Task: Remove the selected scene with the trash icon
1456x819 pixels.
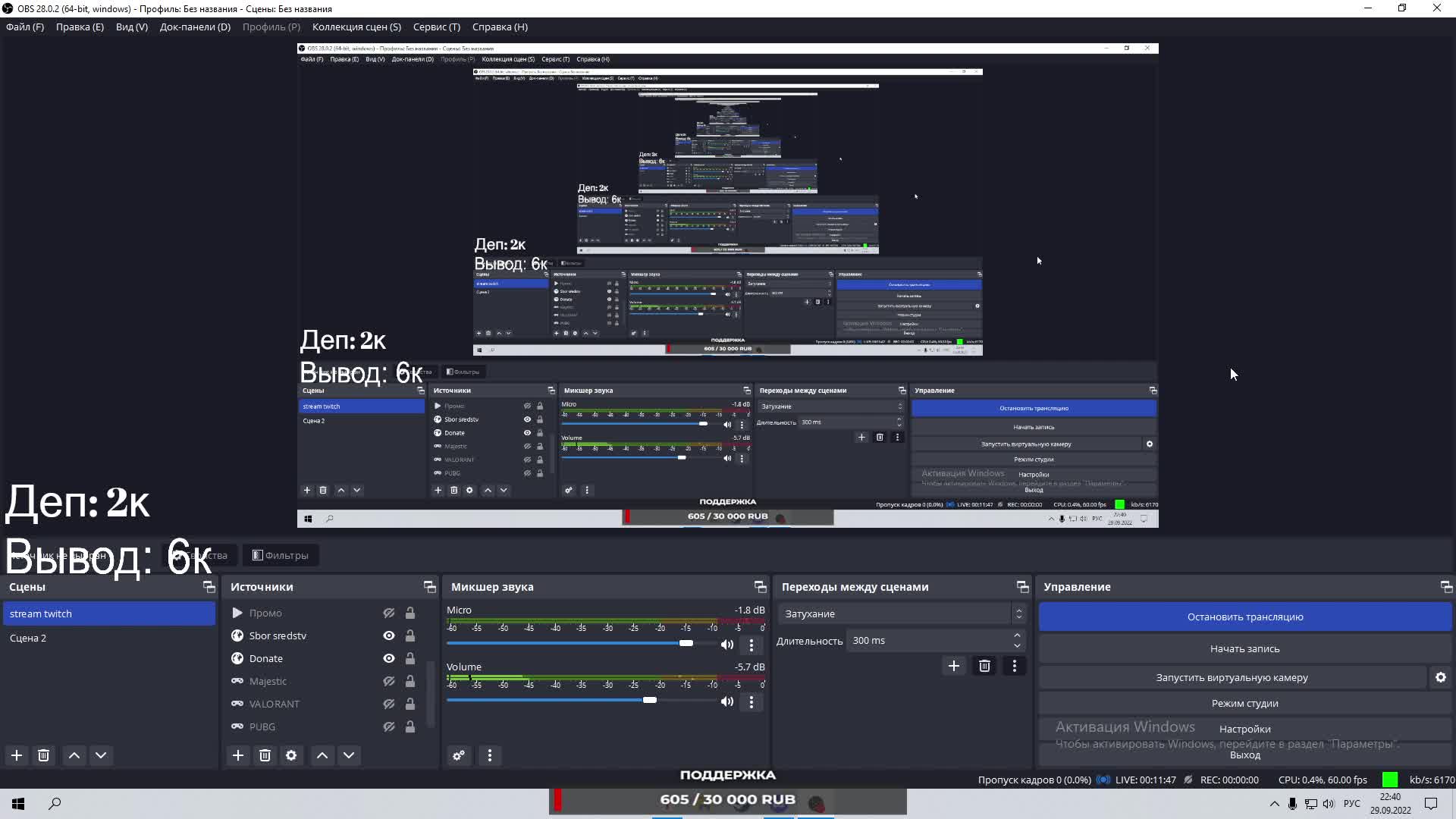Action: pos(44,755)
